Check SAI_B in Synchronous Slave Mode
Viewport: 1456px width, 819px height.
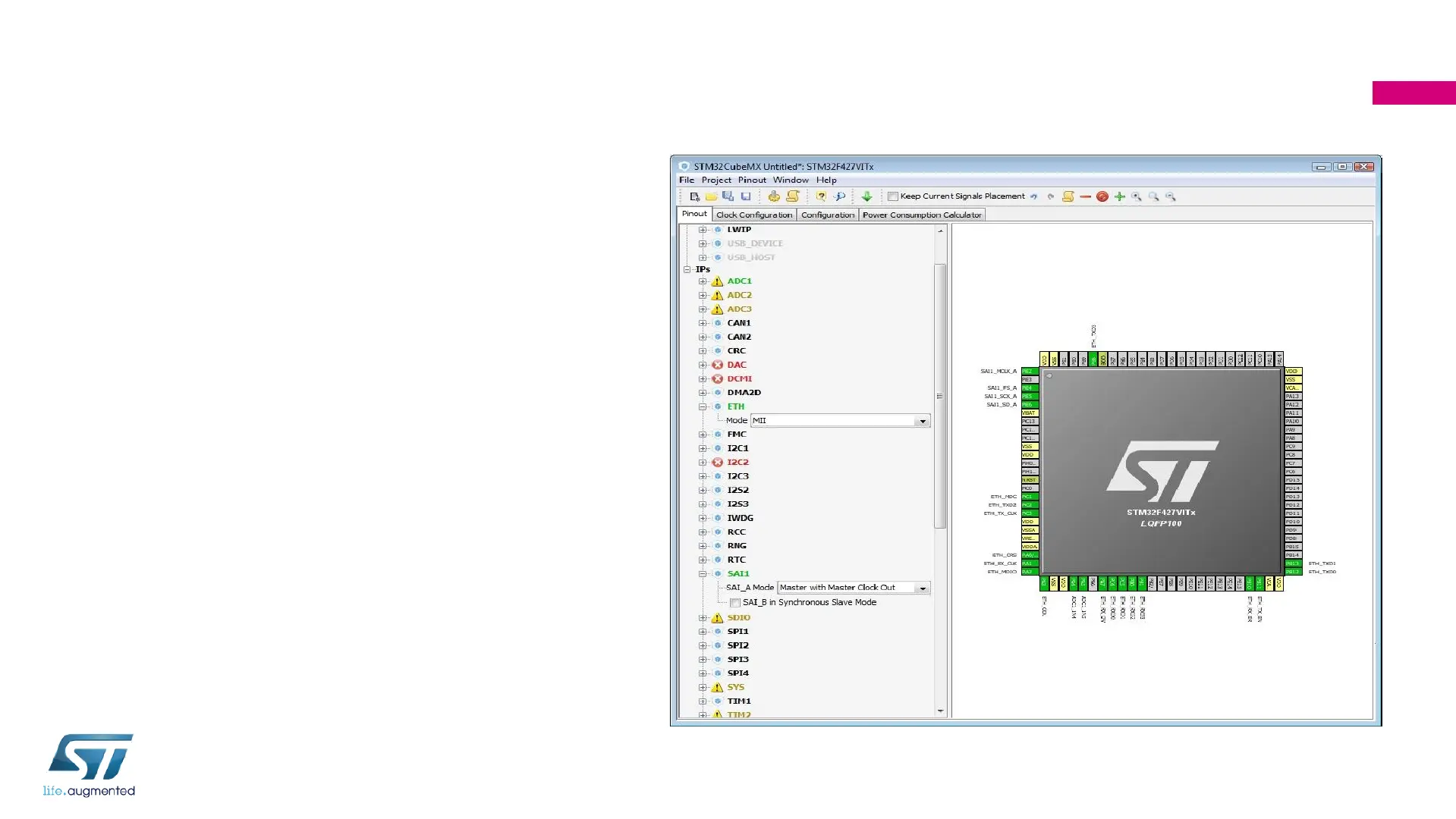tap(735, 603)
